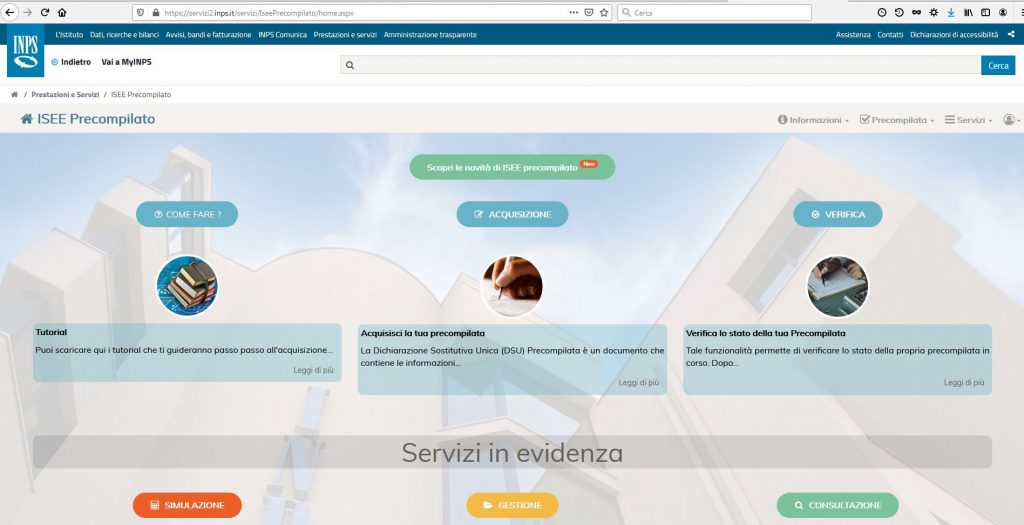The width and height of the screenshot is (1024, 525).
Task: Click the document verification image
Action: 838,286
